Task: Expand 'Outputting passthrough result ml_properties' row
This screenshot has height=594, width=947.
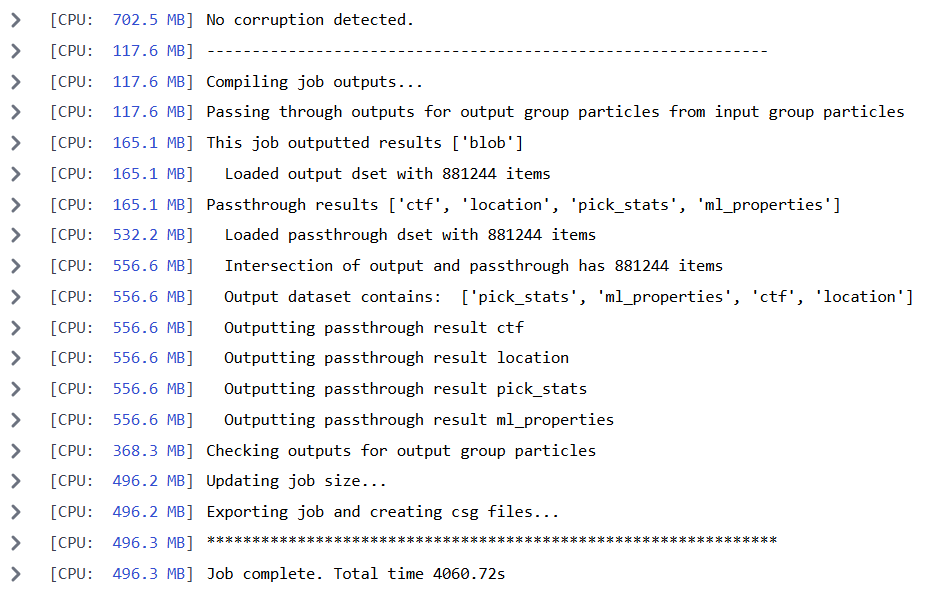Action: (x=16, y=420)
